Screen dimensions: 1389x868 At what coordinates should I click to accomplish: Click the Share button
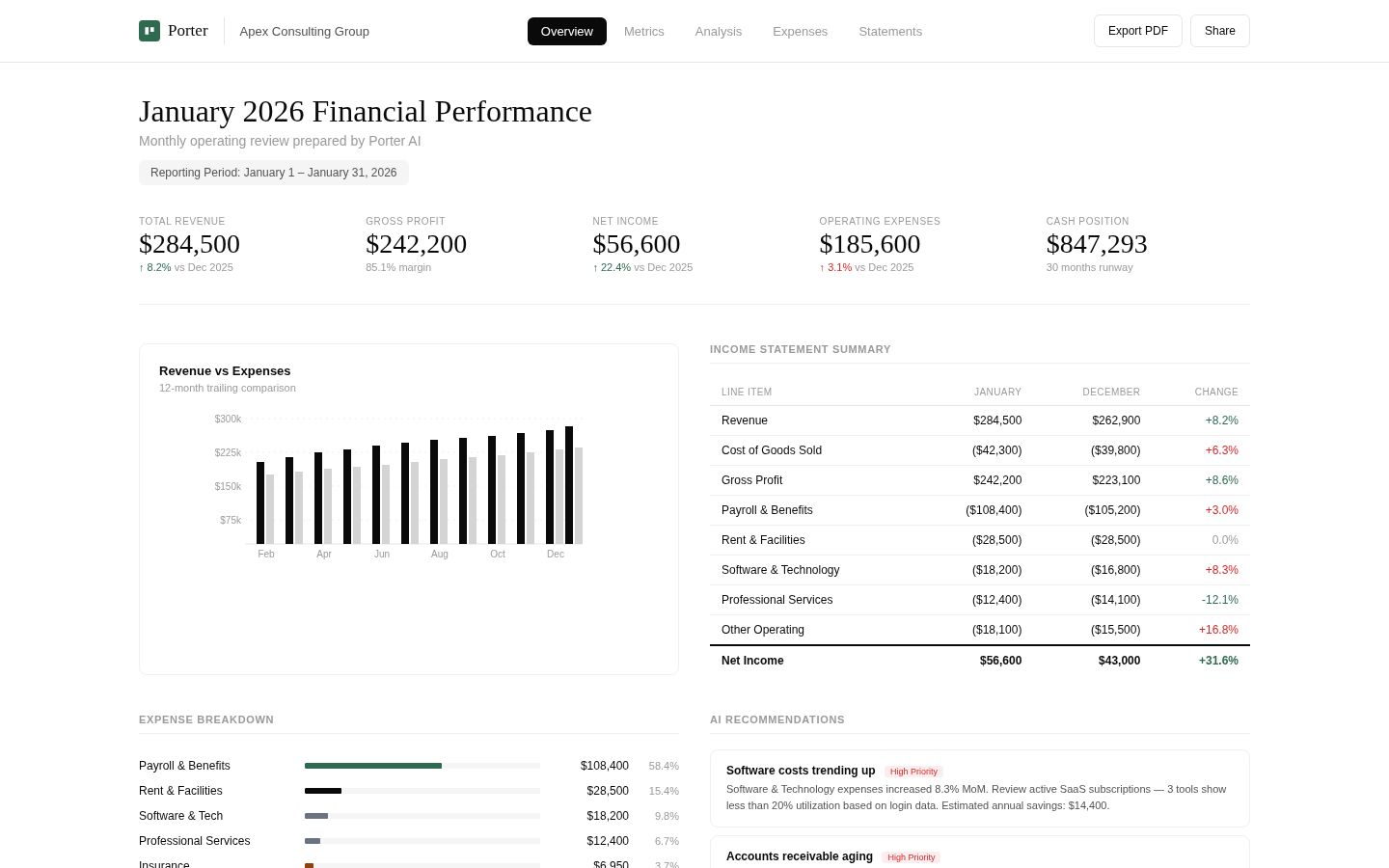point(1219,31)
